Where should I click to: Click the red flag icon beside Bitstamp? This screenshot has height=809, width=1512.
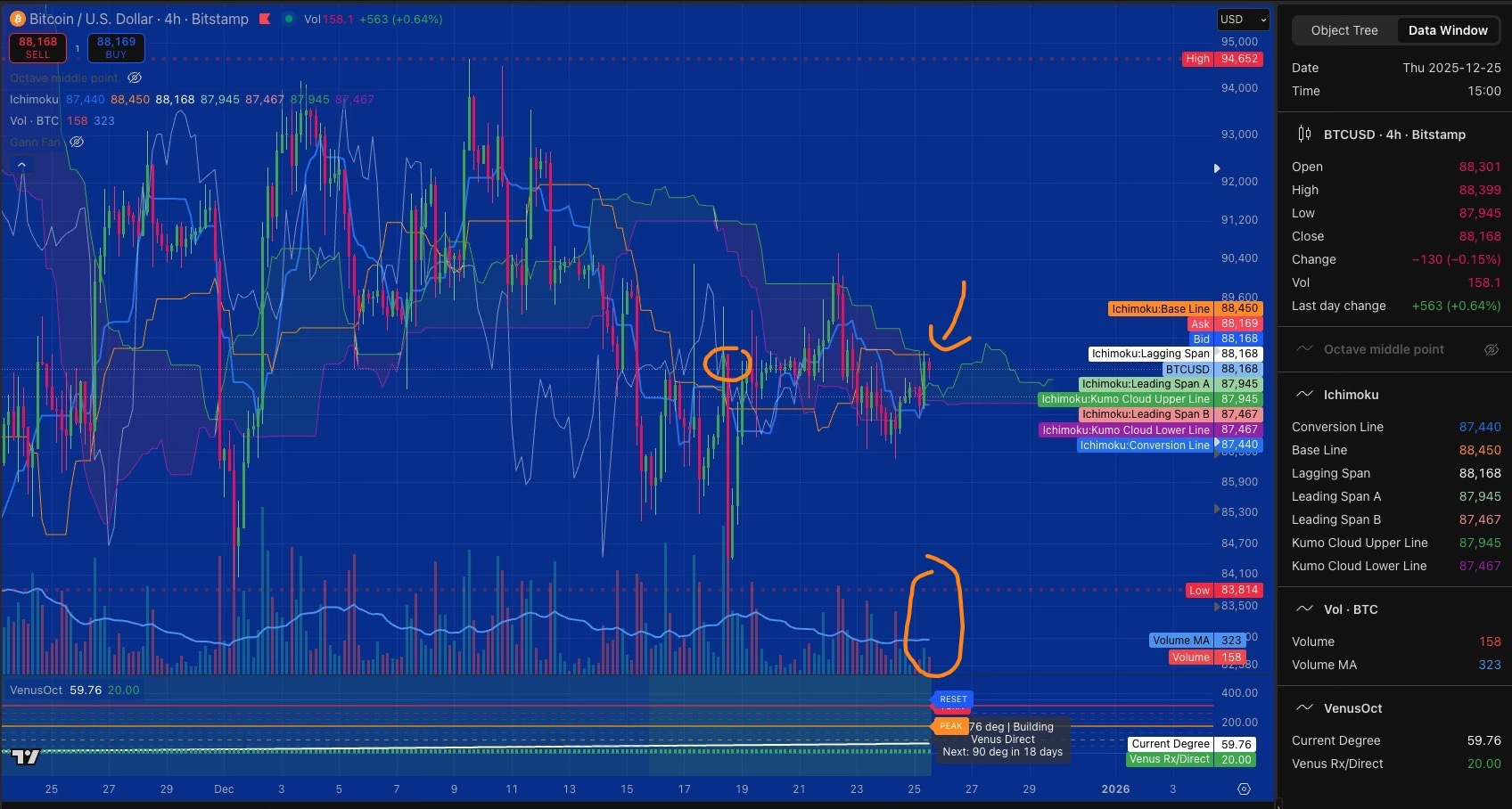pos(265,19)
